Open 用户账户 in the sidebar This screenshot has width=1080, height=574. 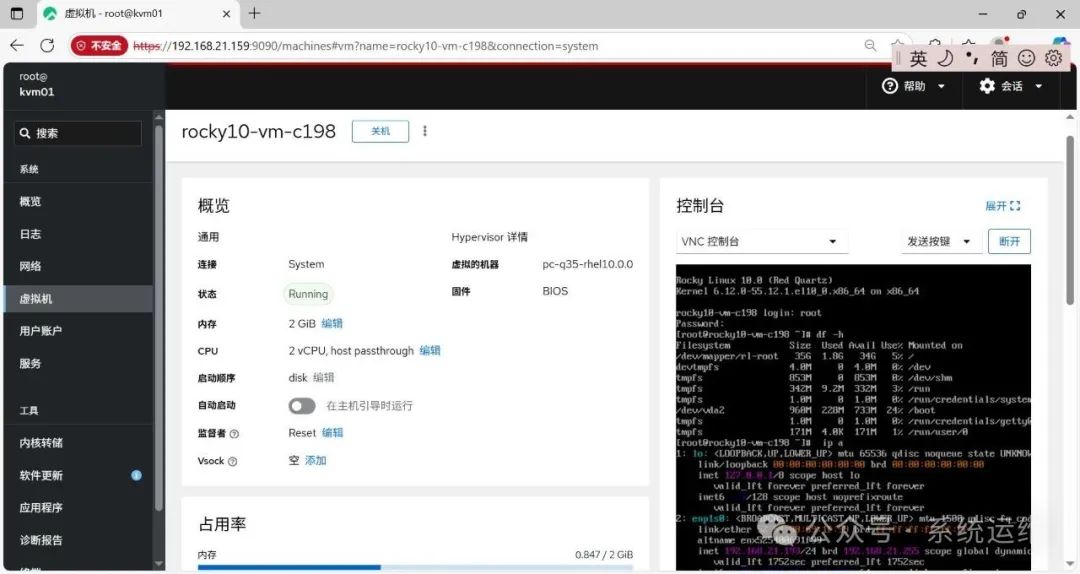click(x=79, y=331)
